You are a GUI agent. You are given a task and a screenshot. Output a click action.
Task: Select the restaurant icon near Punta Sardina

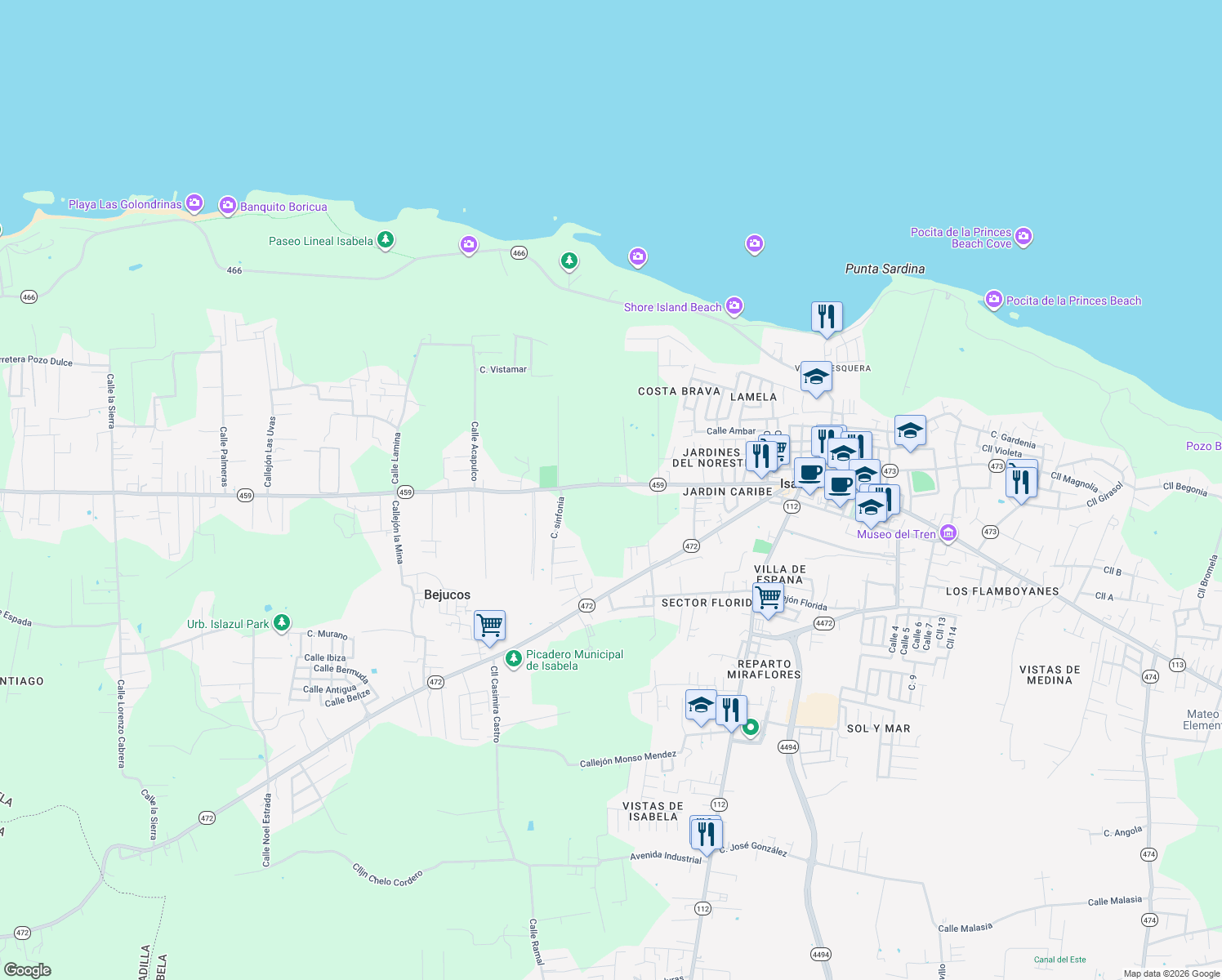pyautogui.click(x=826, y=317)
